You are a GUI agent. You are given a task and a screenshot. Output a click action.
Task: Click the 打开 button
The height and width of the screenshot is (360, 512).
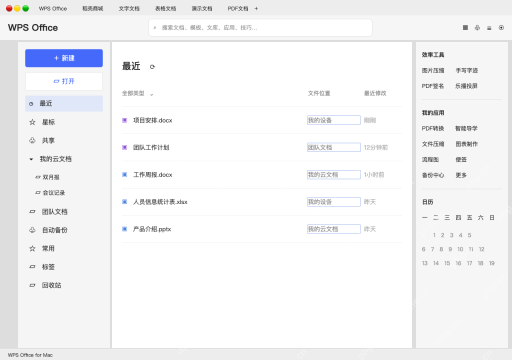pos(64,81)
